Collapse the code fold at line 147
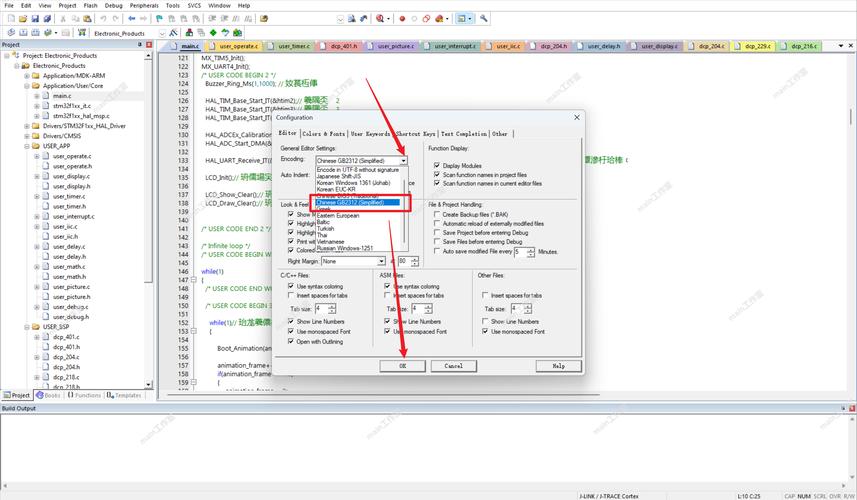Viewport: 857px width, 500px height. point(193,280)
